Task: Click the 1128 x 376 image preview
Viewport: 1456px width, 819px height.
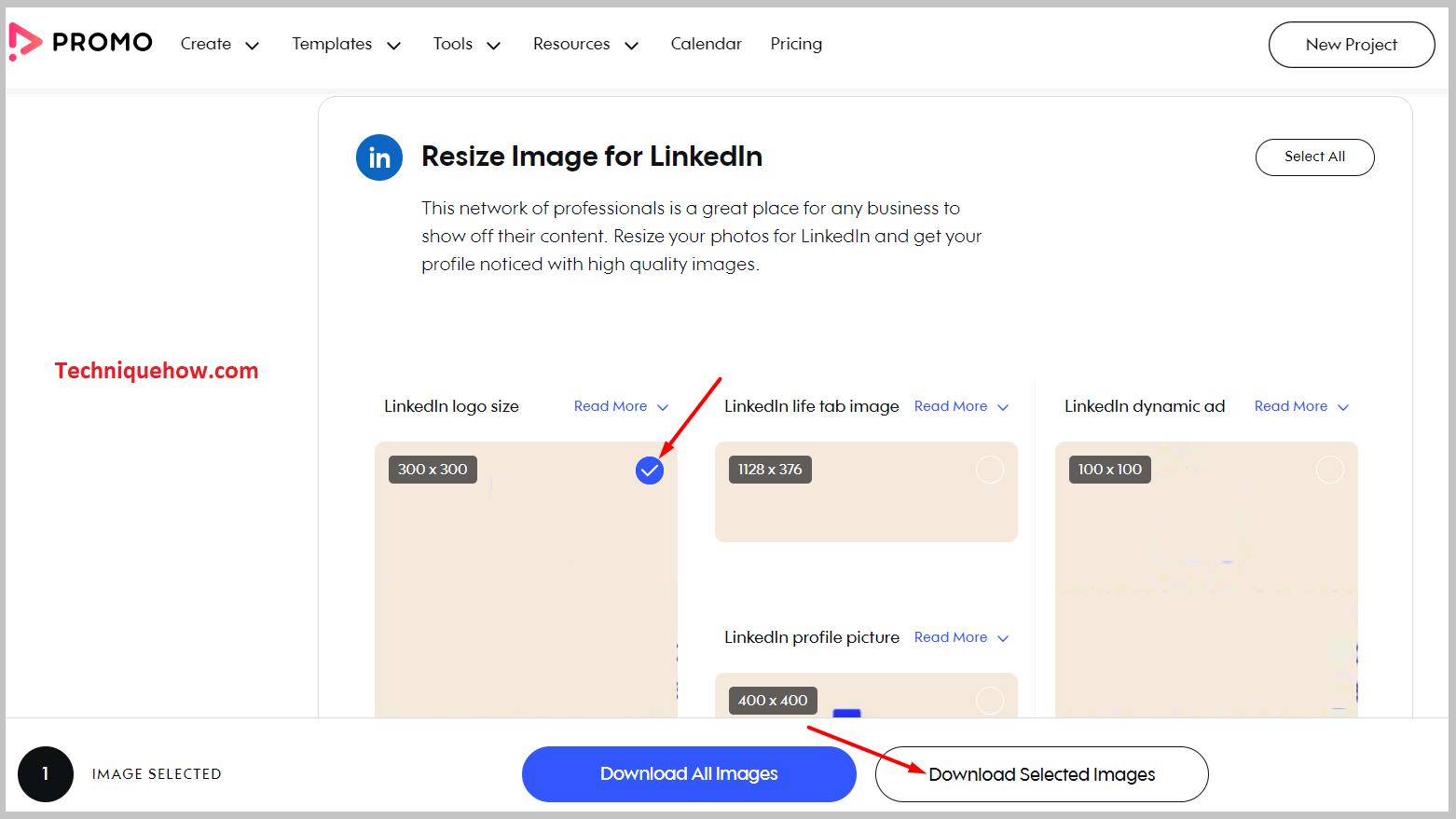Action: pyautogui.click(x=866, y=492)
